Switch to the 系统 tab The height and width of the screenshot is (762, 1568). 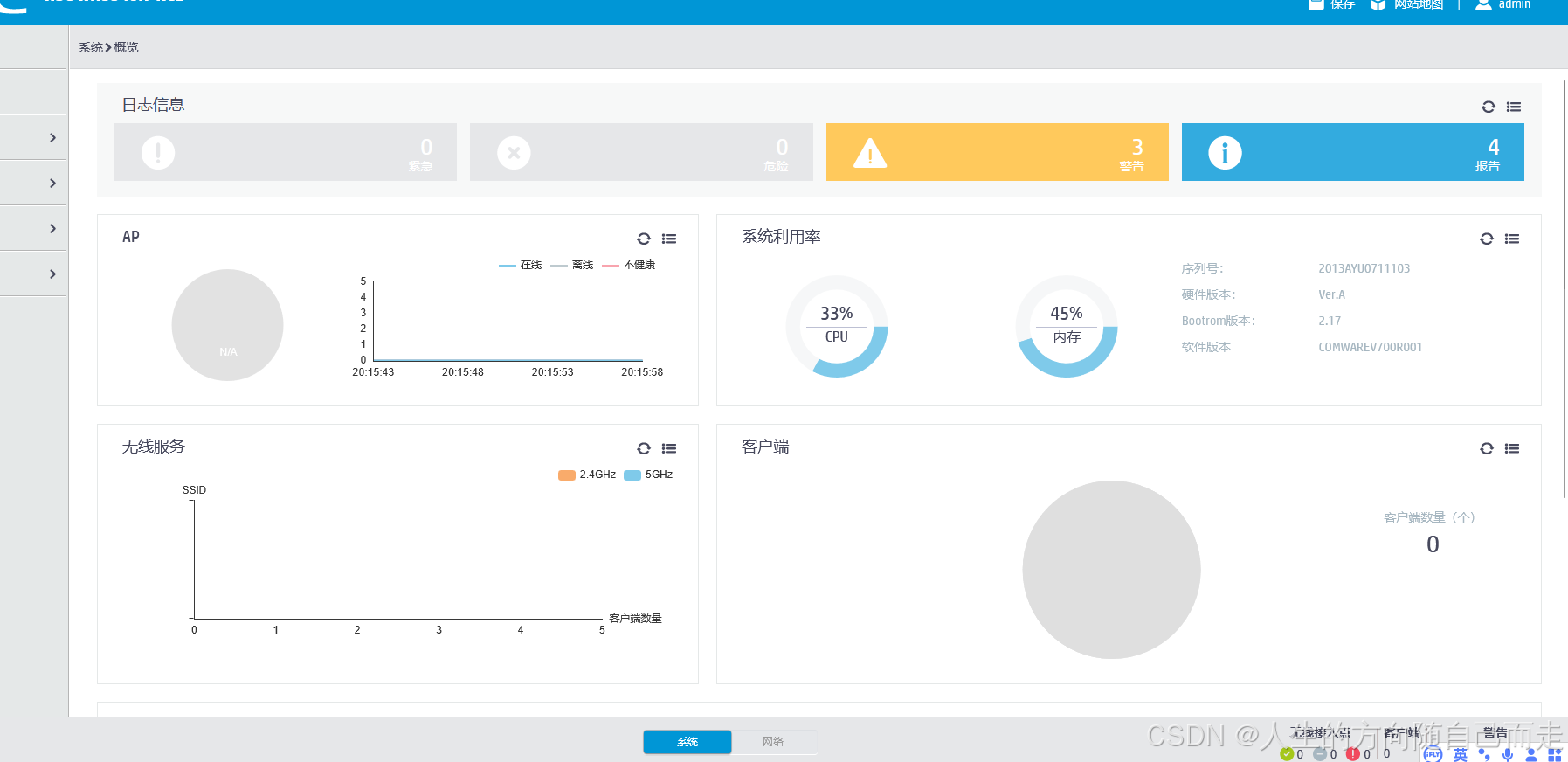click(687, 742)
